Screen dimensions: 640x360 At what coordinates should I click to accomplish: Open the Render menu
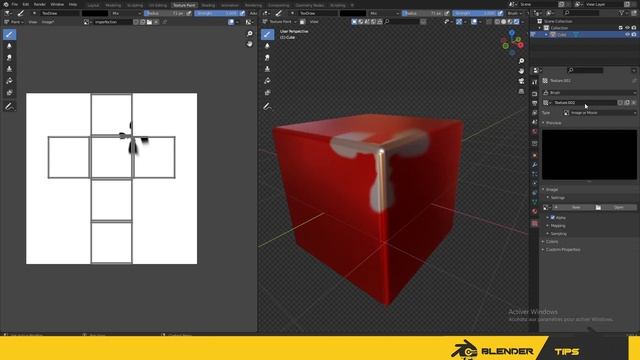coord(40,4)
